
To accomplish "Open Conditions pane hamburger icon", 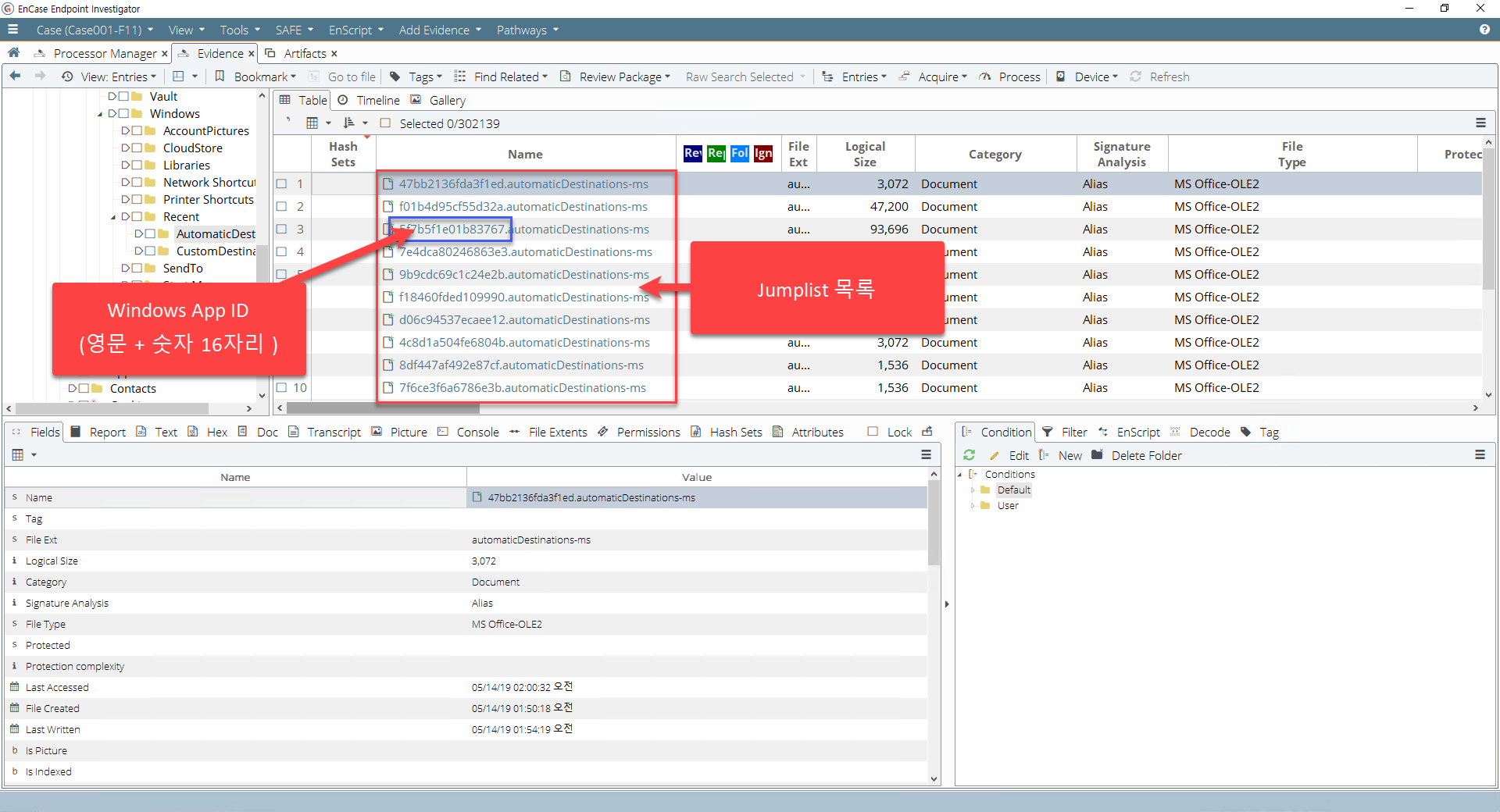I will click(1480, 454).
